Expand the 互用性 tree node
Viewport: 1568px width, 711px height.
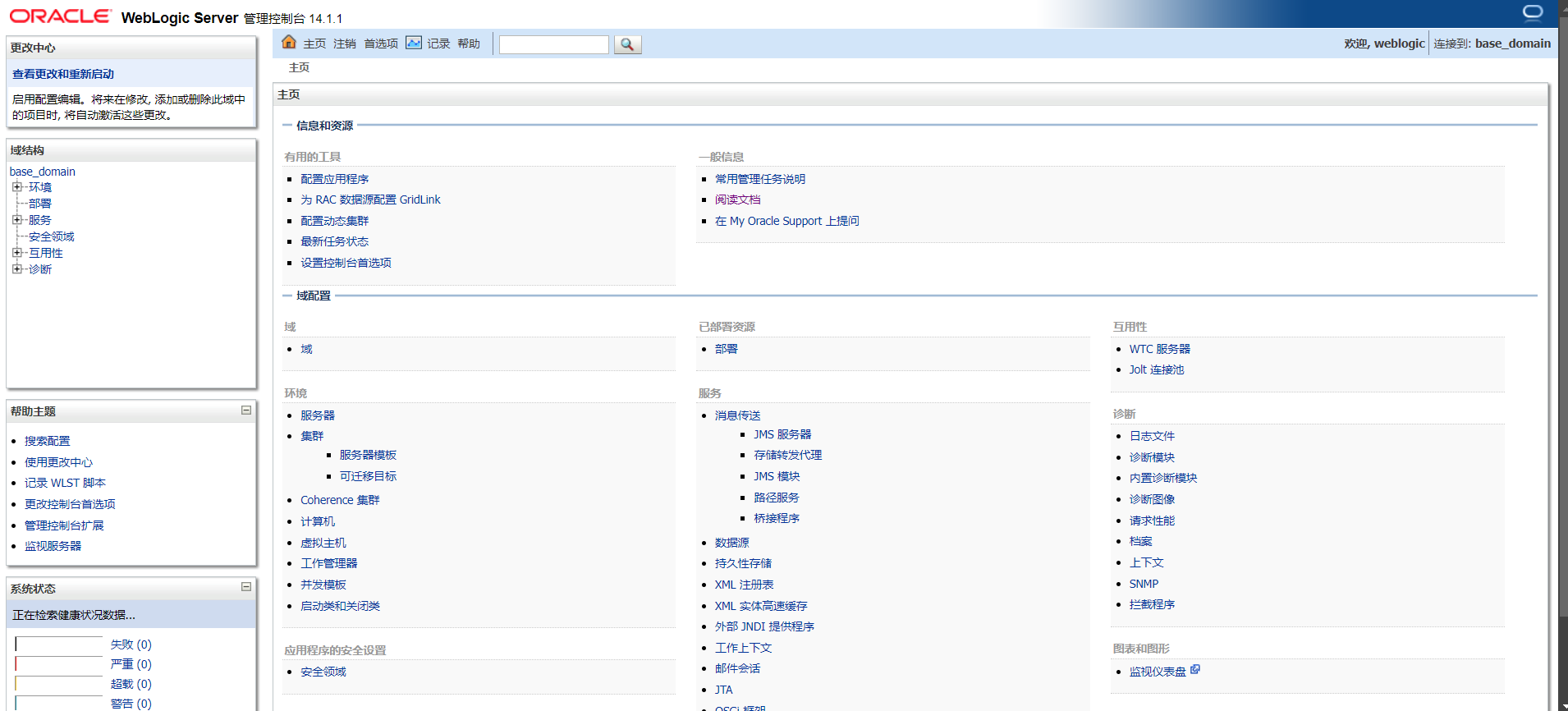click(17, 253)
